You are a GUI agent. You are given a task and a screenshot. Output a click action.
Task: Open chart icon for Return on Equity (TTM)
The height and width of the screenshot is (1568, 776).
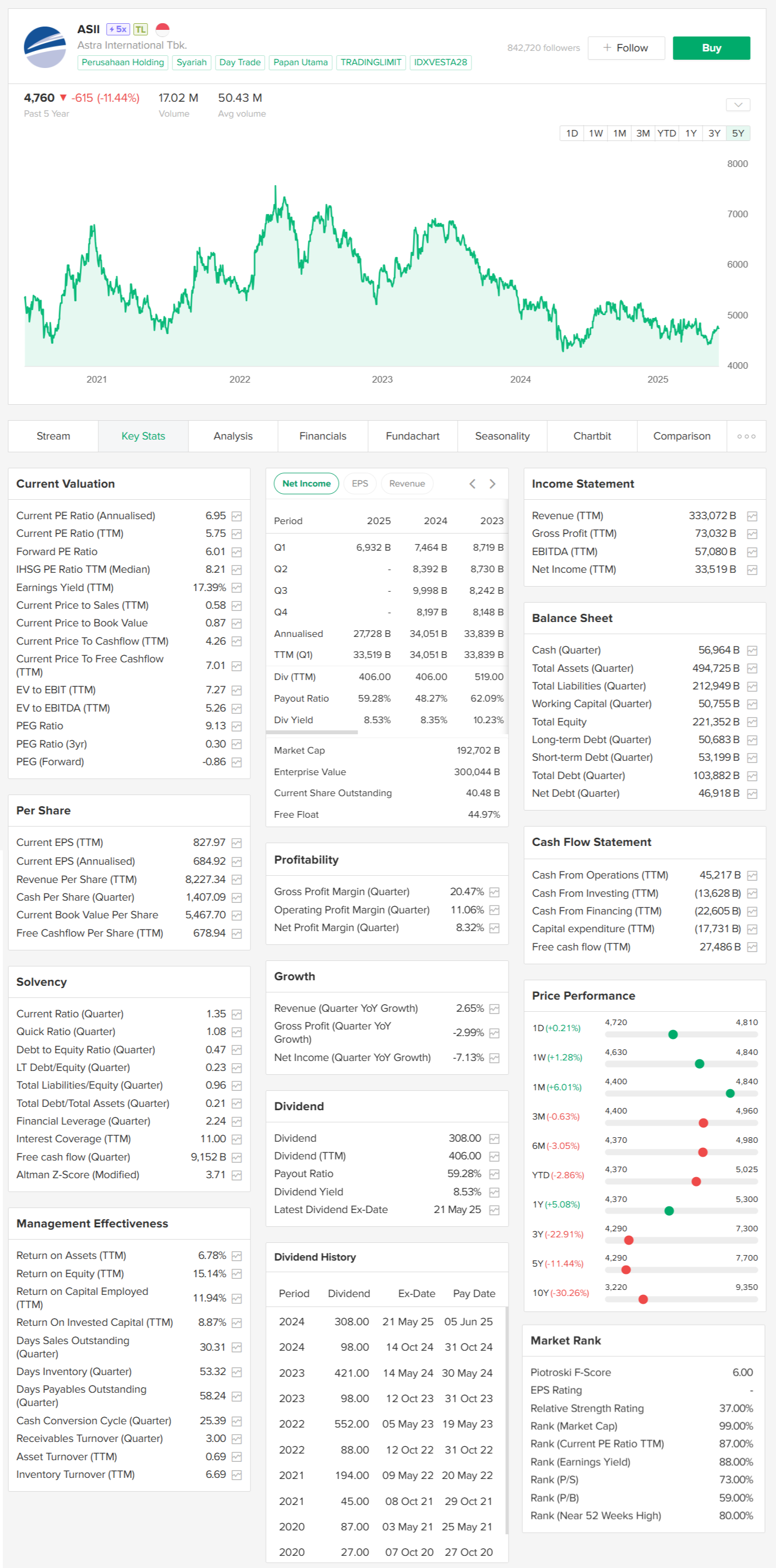(237, 1274)
